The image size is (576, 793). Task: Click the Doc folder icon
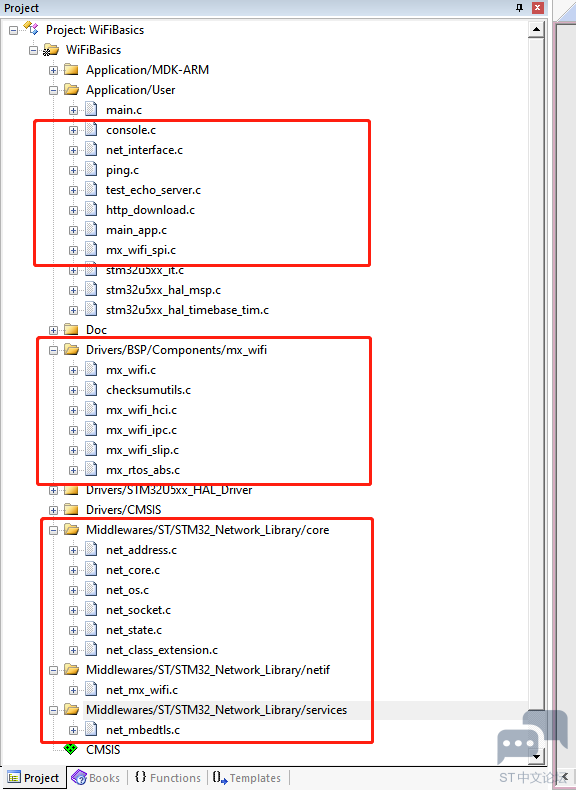click(71, 329)
